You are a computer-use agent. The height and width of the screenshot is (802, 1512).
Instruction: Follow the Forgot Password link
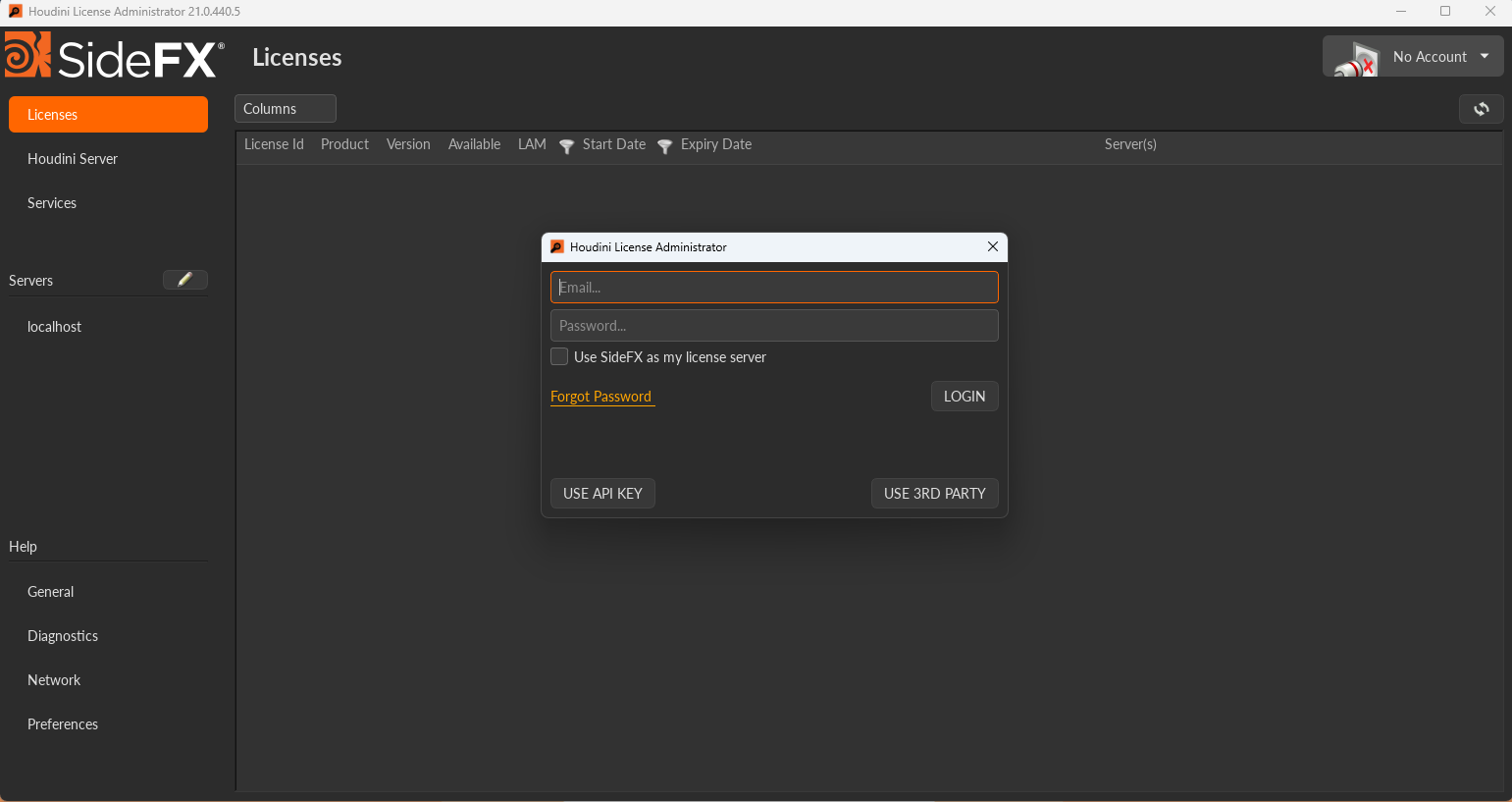601,397
